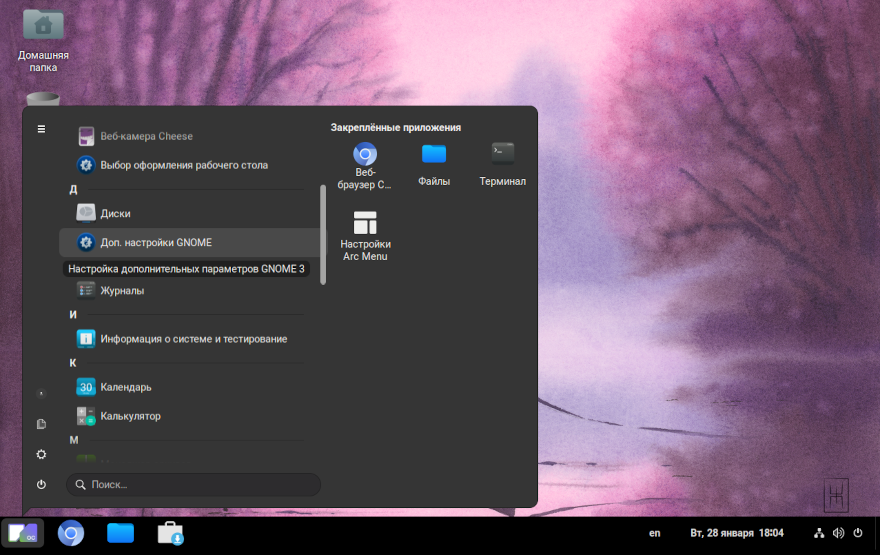The width and height of the screenshot is (880, 555).
Task: Open Chromium from the bottom taskbar
Action: click(70, 534)
